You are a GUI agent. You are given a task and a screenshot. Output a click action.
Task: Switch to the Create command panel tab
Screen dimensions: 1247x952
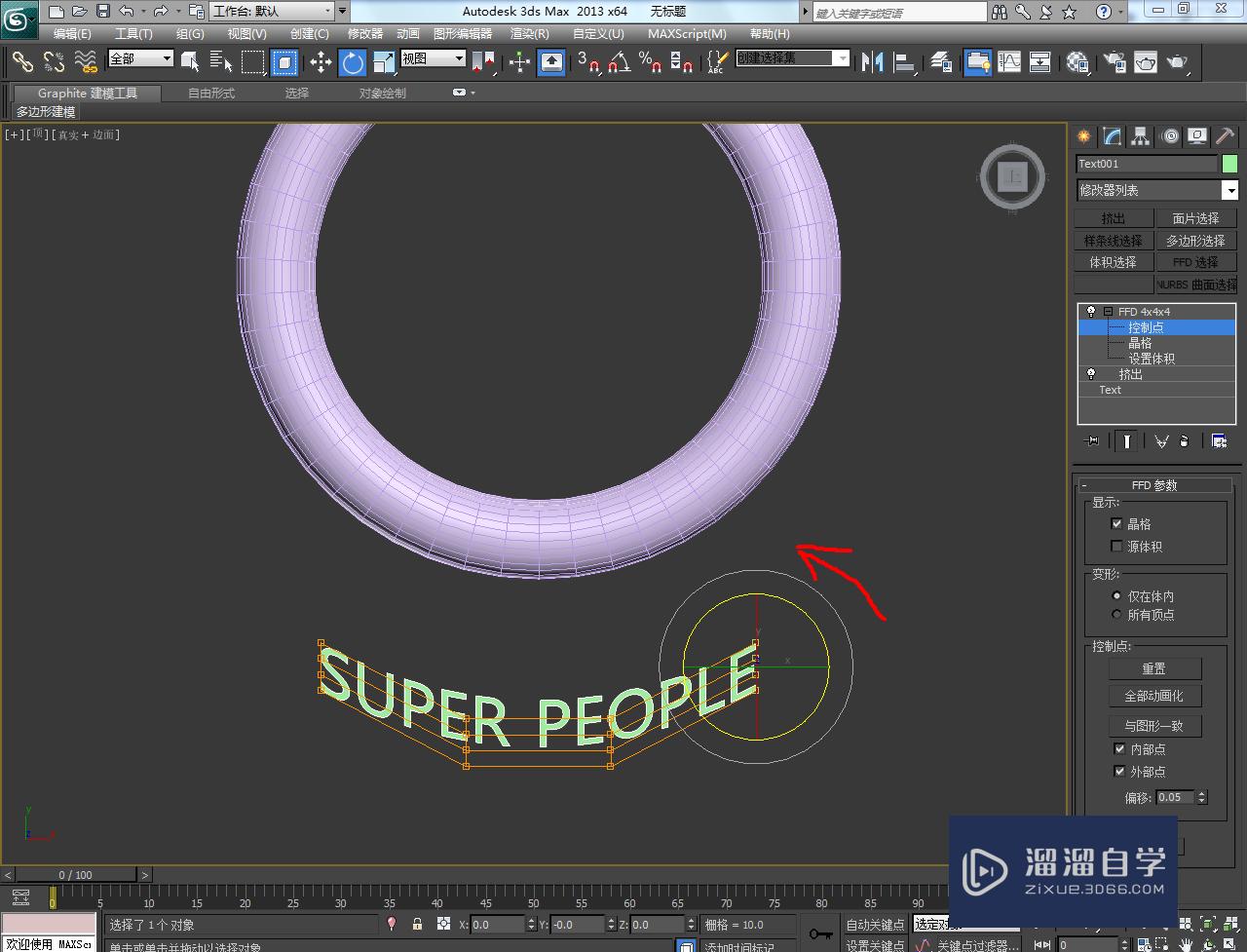pyautogui.click(x=1083, y=136)
